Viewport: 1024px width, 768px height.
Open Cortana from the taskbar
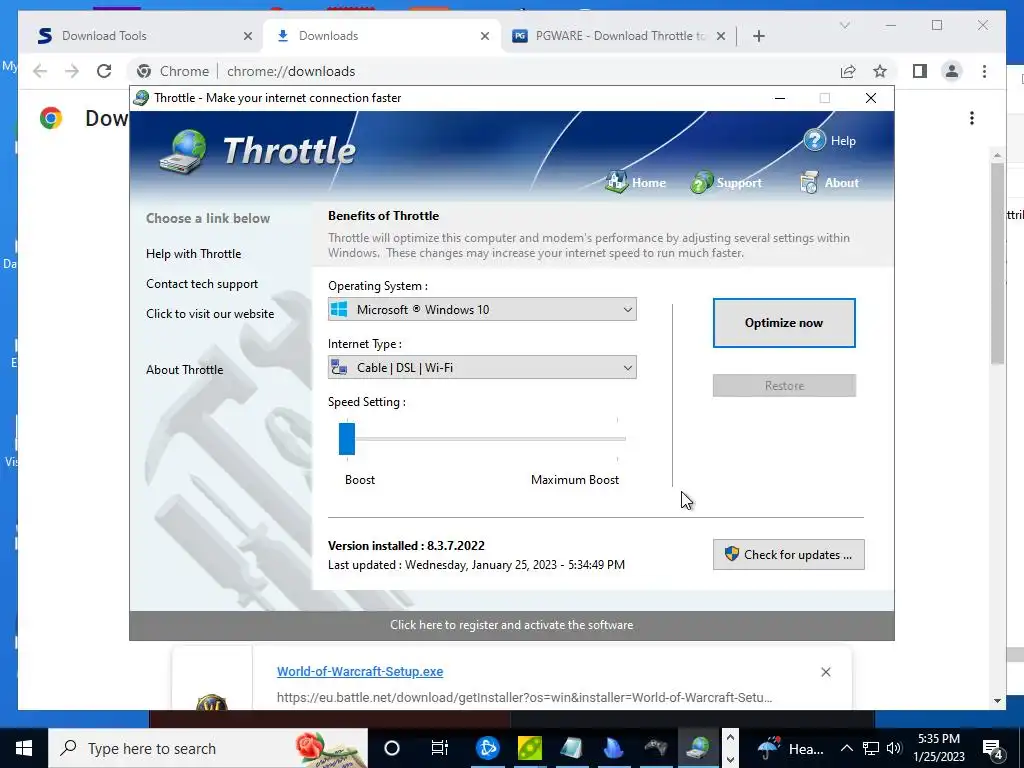pos(391,748)
